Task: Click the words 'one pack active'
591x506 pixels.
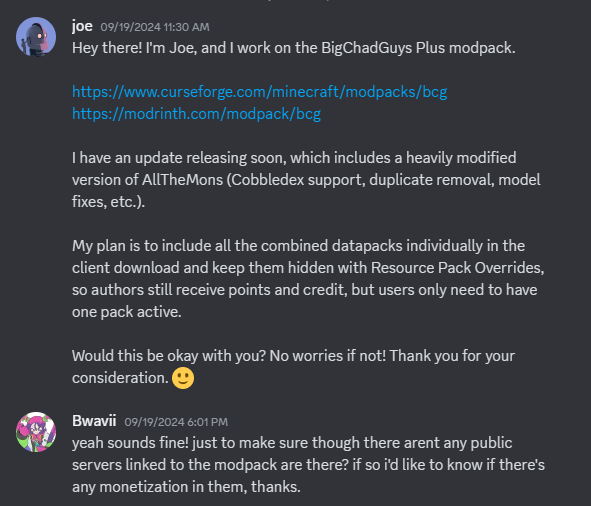Action: 127,312
